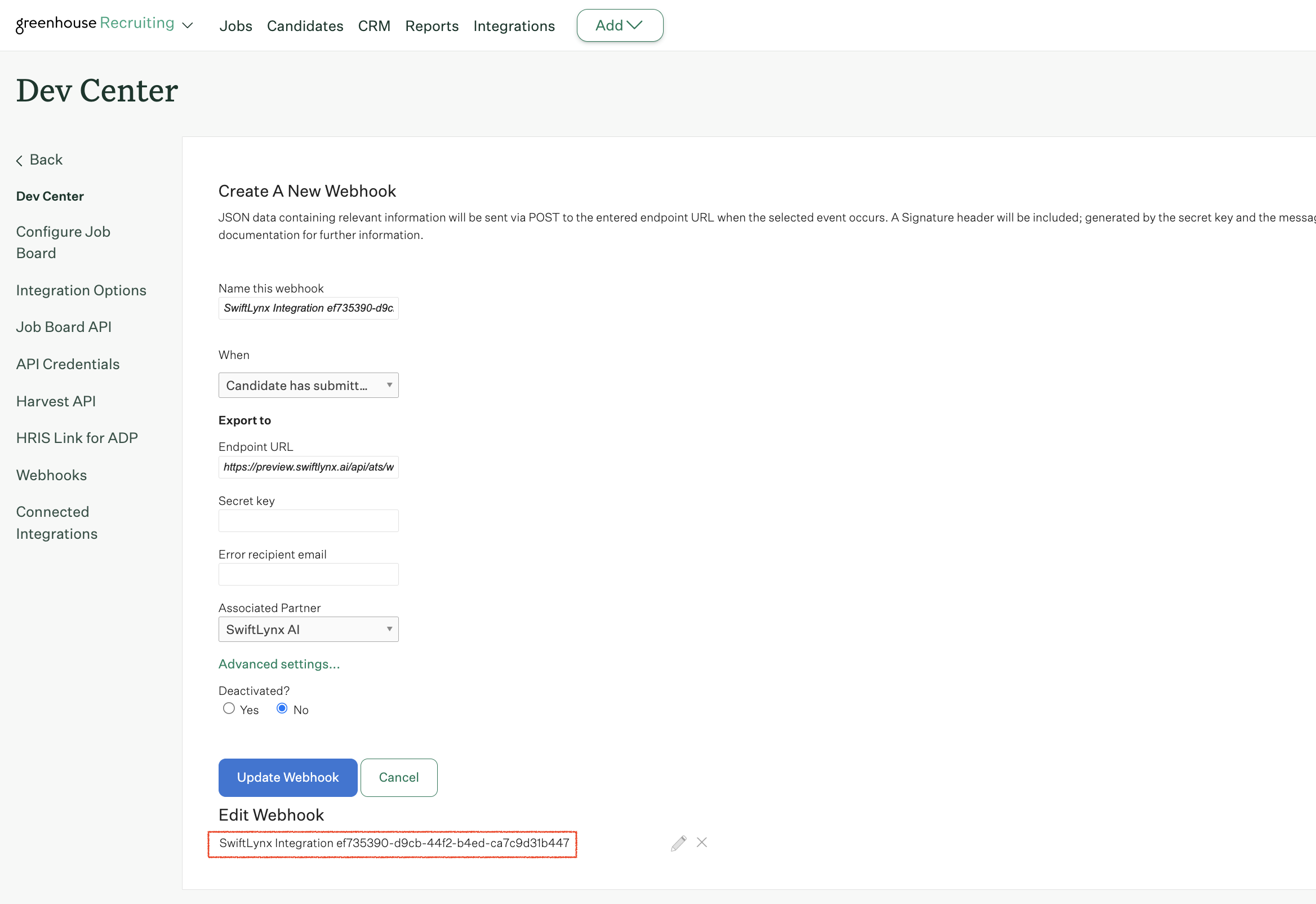
Task: Open the Associated Partner dropdown
Action: [x=308, y=630]
